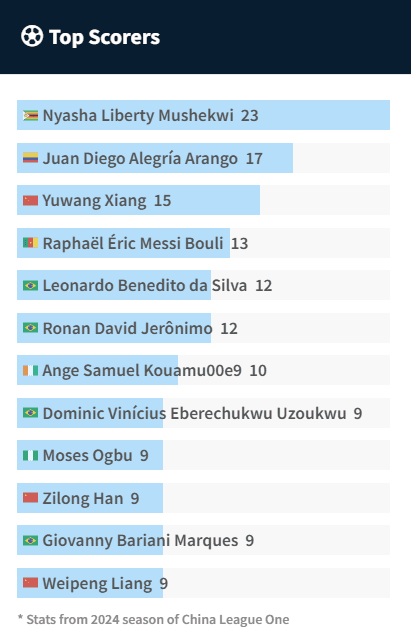This screenshot has width=411, height=633.
Task: Click the China flag next to Weipeng Liang
Action: coord(30,583)
